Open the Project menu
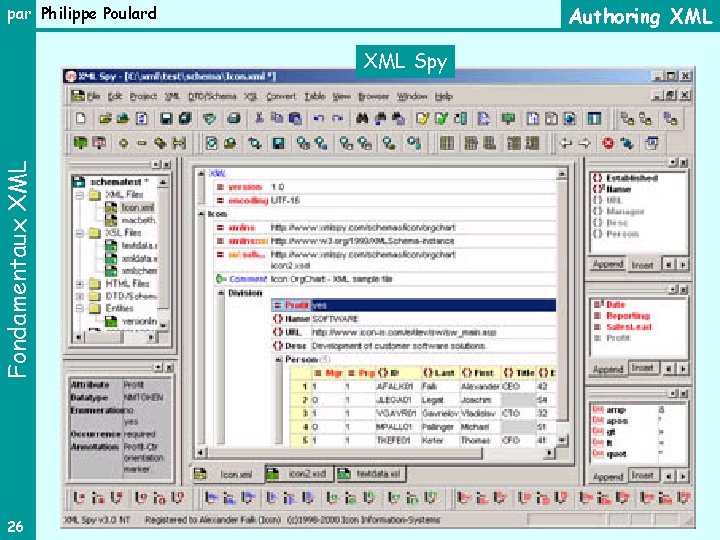 143,96
